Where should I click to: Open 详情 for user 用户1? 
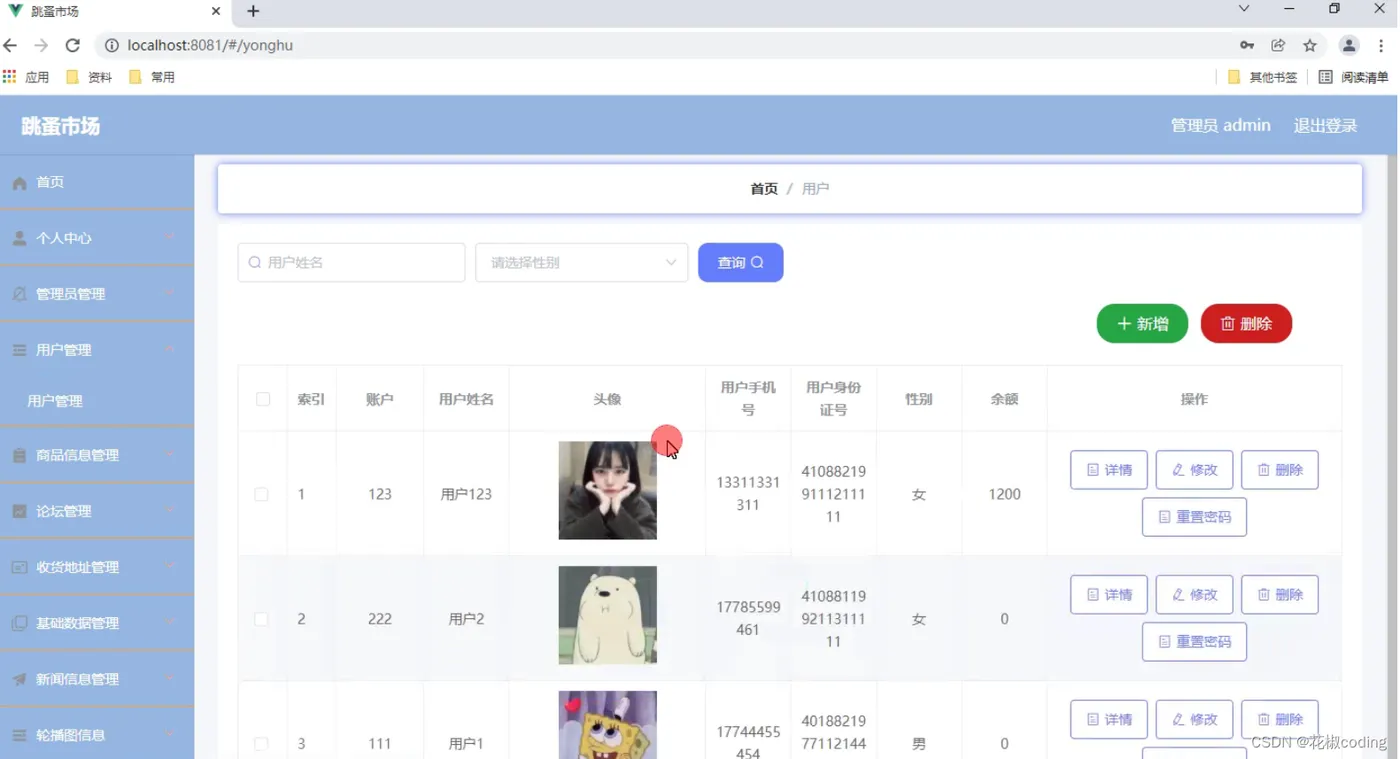1109,720
